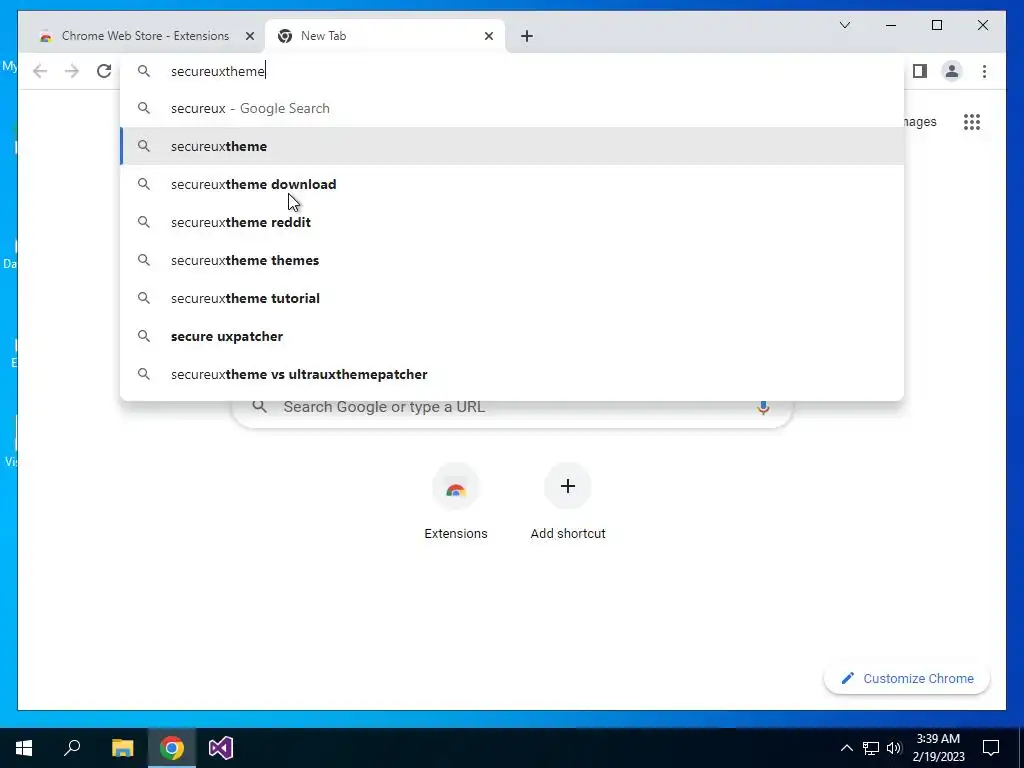Open the volume tray icon
This screenshot has height=768, width=1024.
pyautogui.click(x=894, y=748)
